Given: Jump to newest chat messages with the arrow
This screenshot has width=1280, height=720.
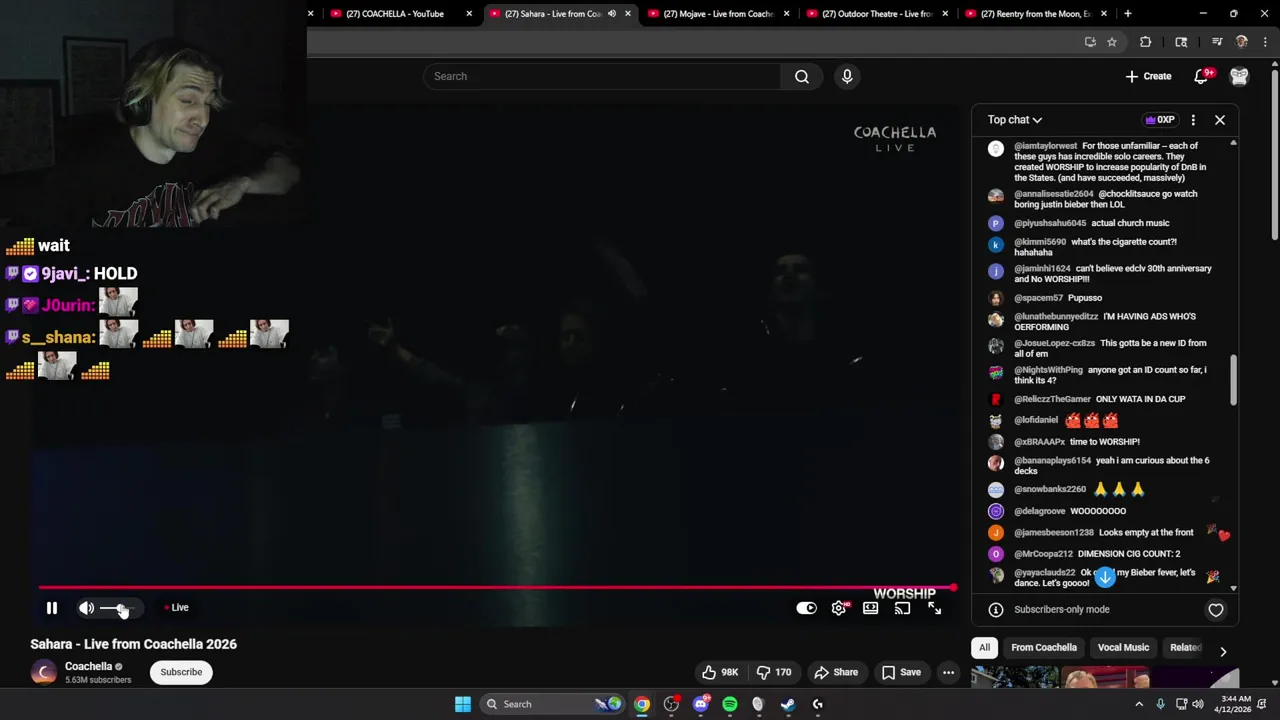Looking at the screenshot, I should click(1105, 577).
